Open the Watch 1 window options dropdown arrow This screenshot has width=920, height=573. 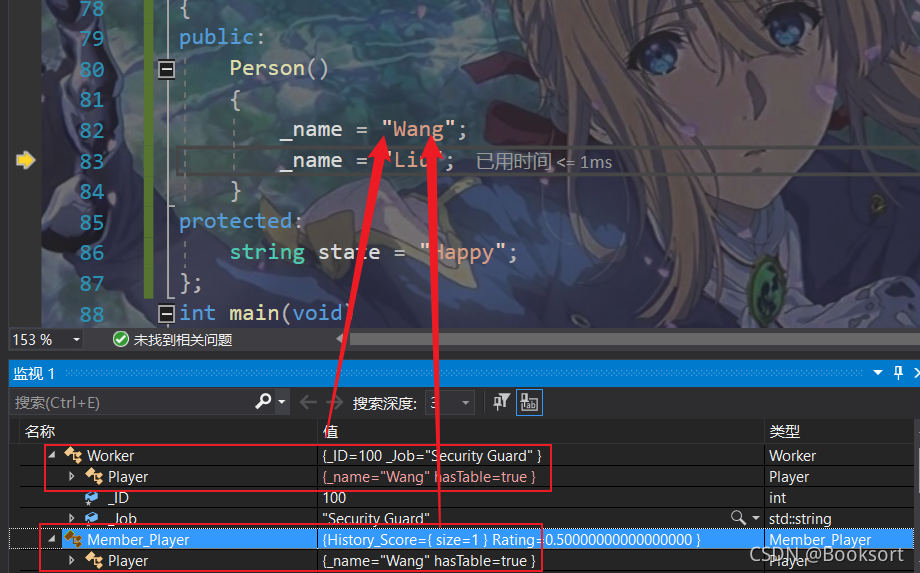(x=878, y=373)
